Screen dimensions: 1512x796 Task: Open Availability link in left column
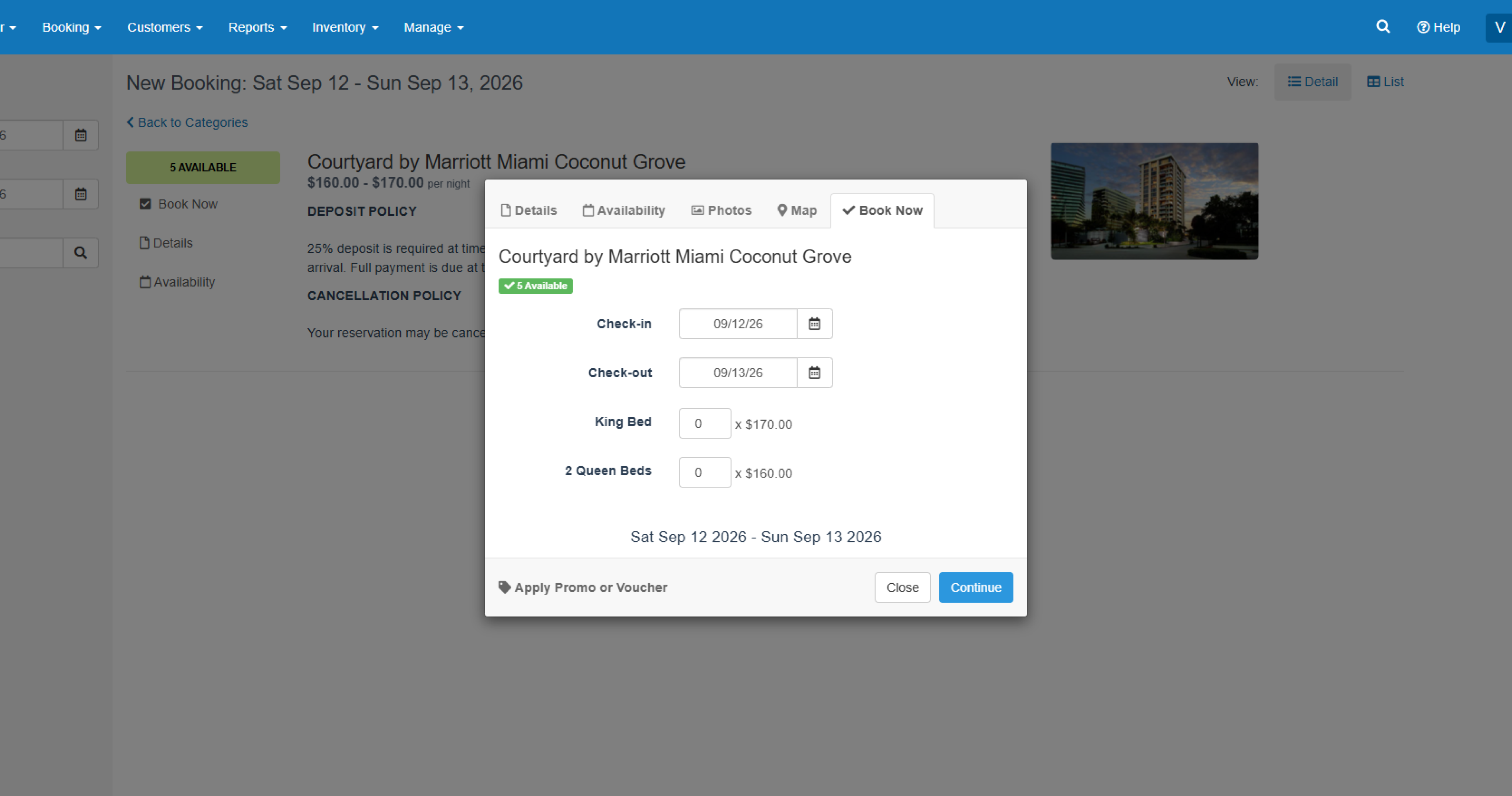(x=177, y=282)
